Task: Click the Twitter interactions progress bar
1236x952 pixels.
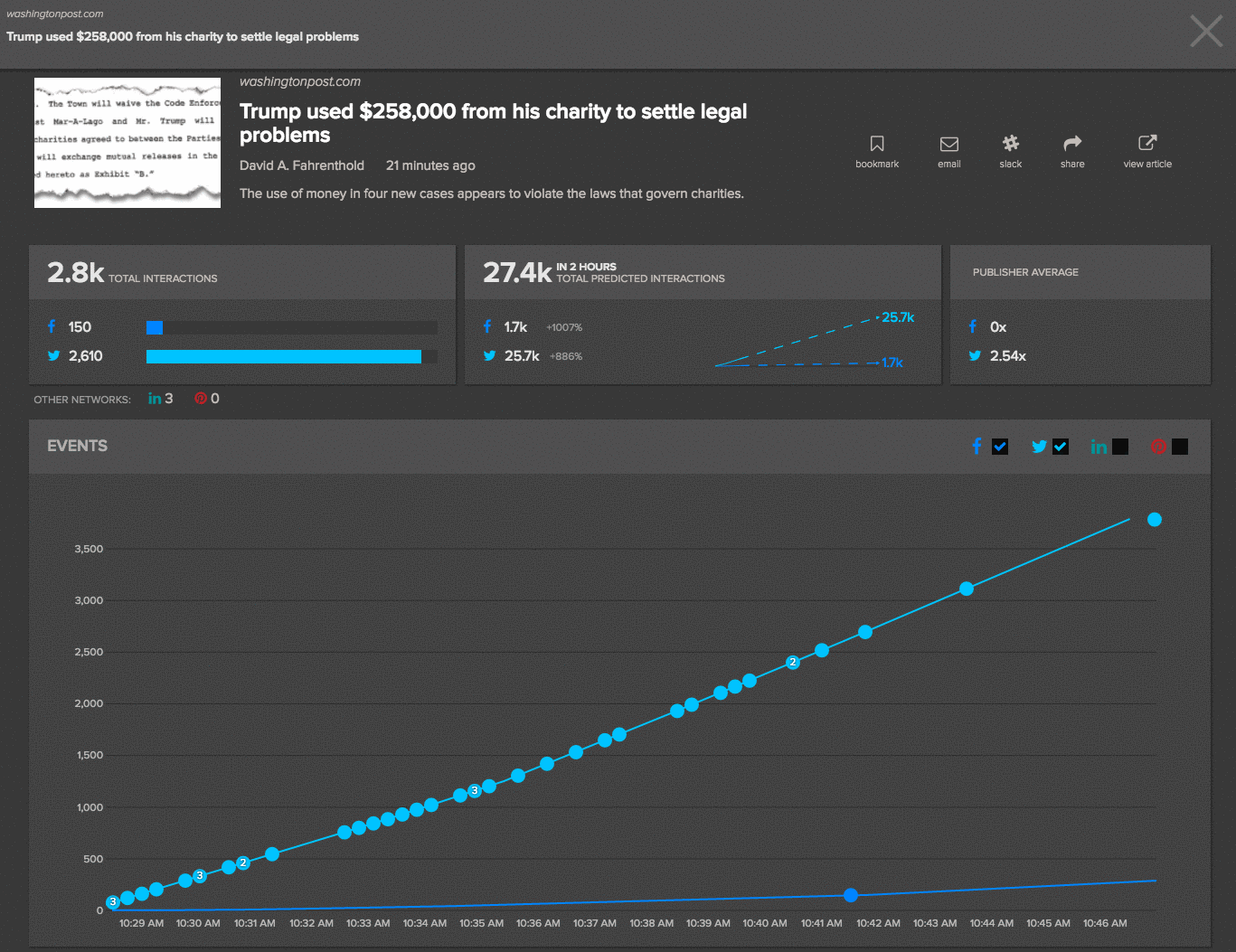Action: tap(292, 356)
